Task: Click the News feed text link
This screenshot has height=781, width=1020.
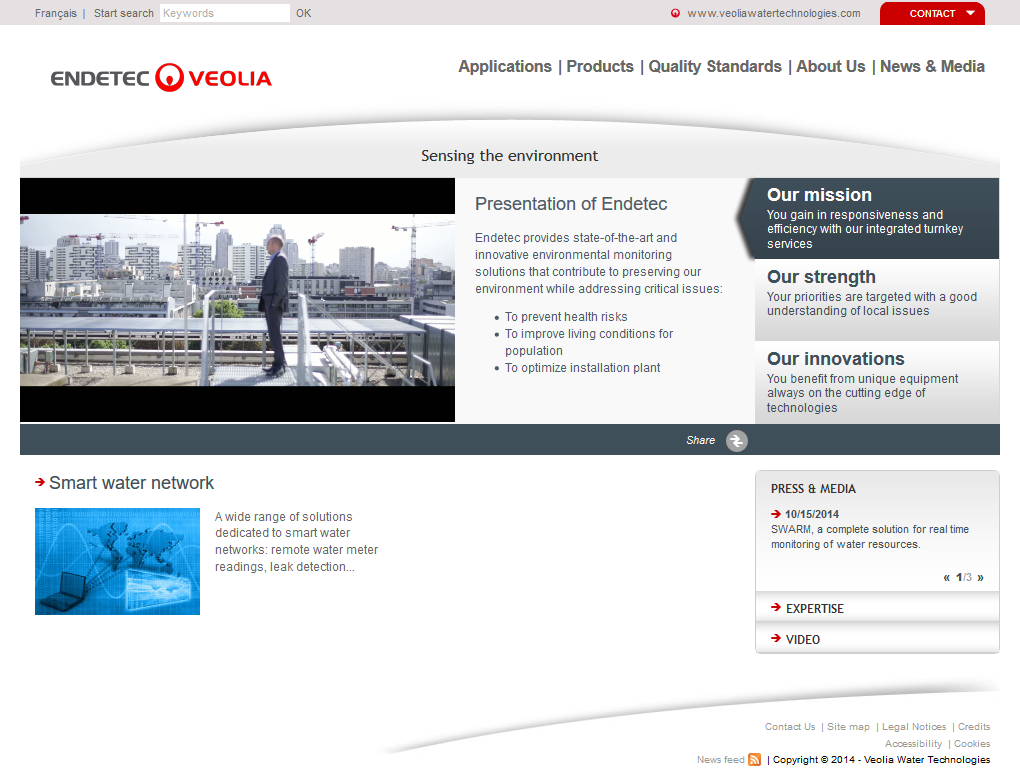Action: (x=721, y=760)
